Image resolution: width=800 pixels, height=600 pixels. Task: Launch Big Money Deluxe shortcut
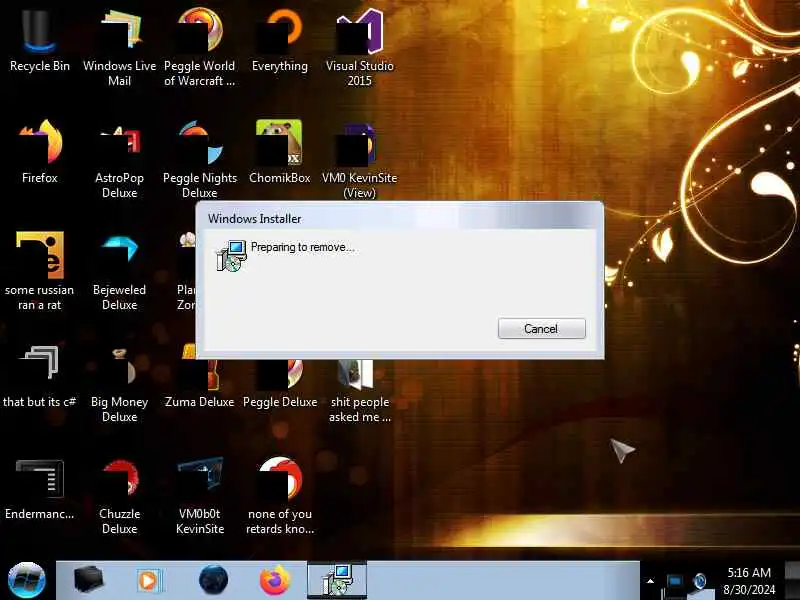119,384
